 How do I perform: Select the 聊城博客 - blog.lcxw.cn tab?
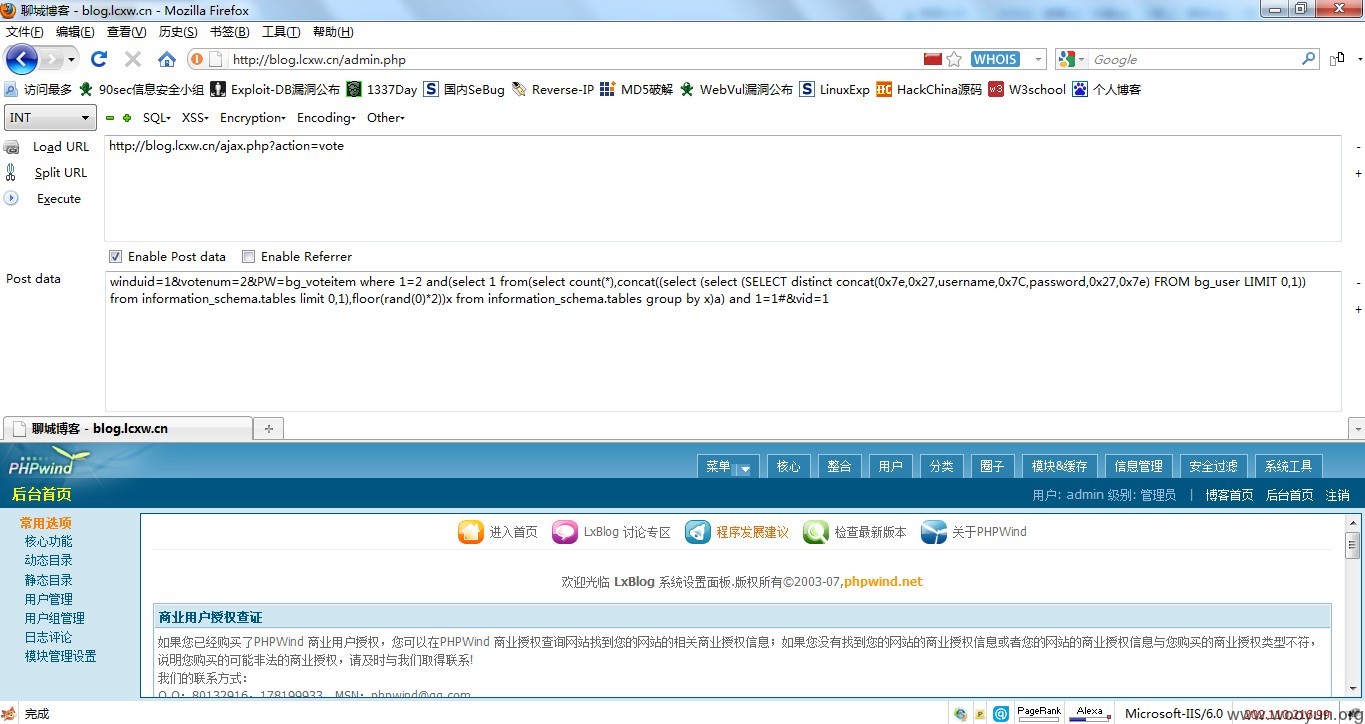[x=127, y=428]
